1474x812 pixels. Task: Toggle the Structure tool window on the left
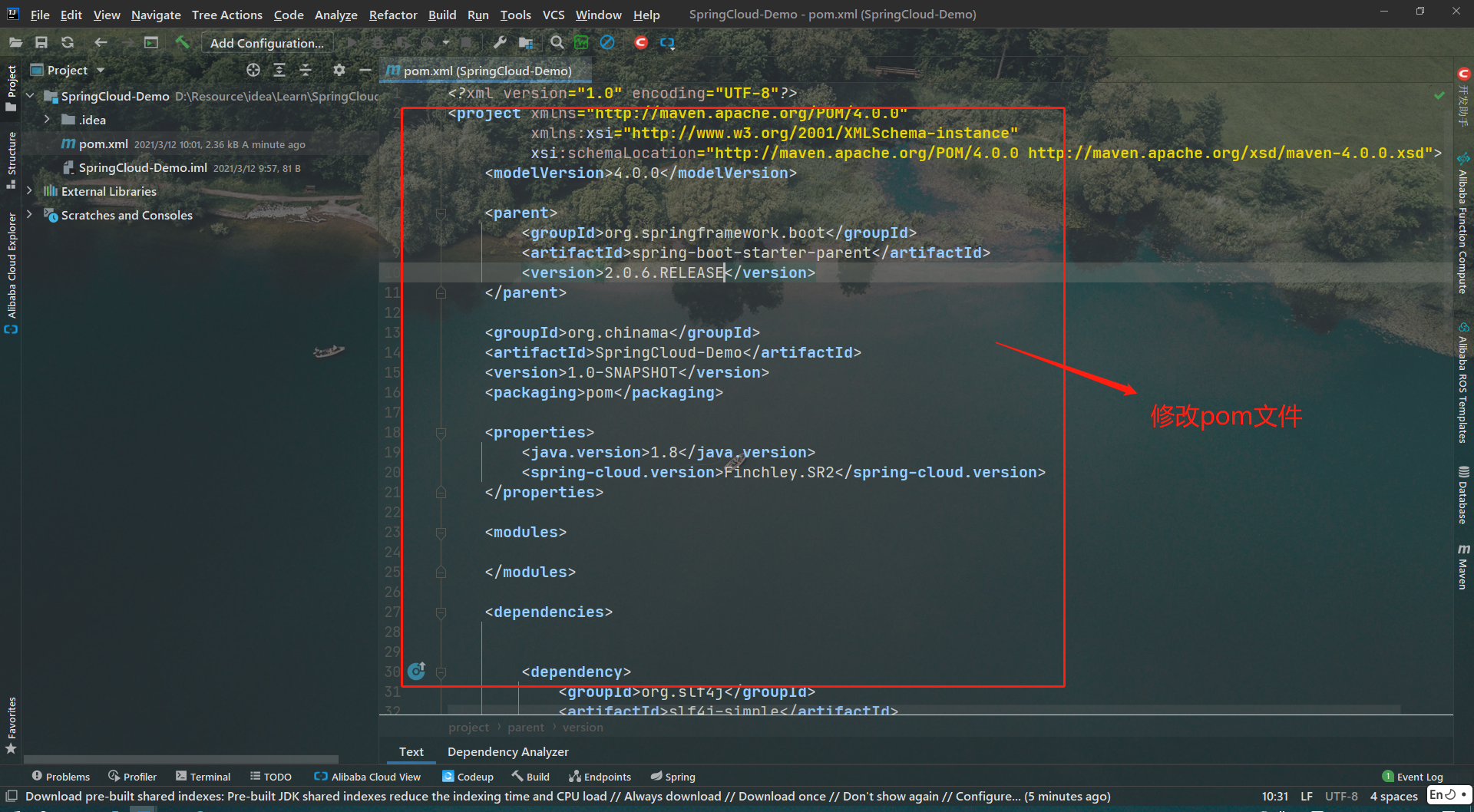point(12,160)
